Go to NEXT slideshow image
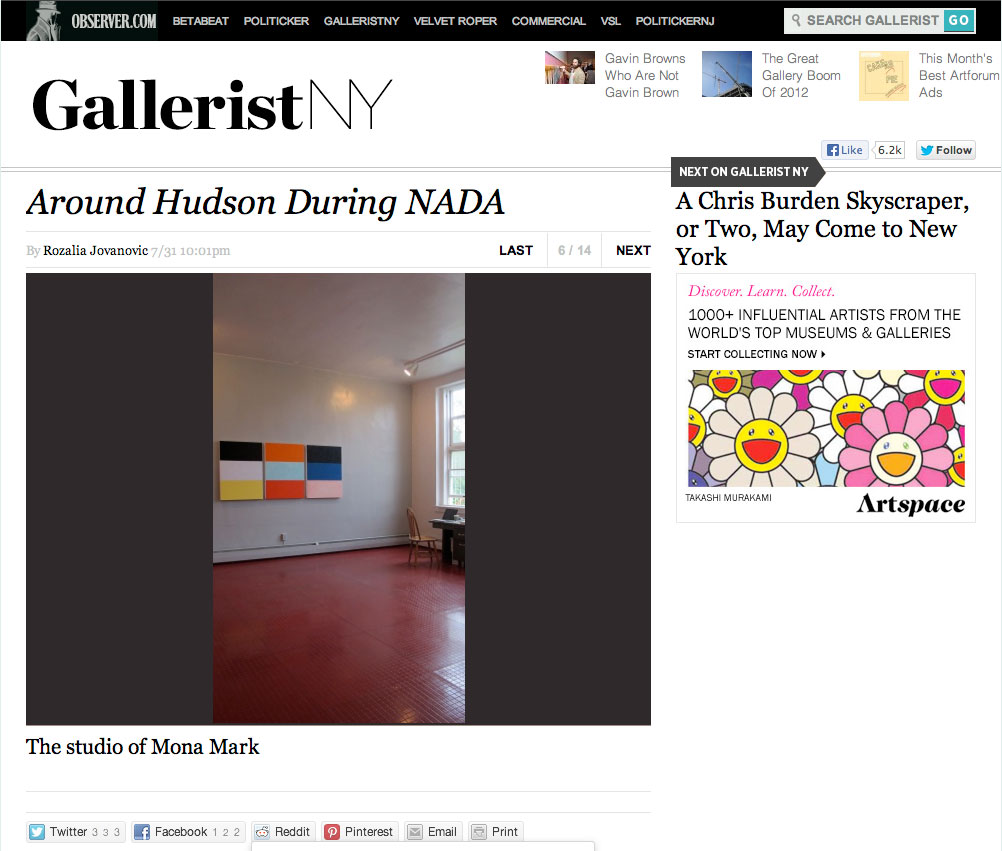The image size is (1002, 851). tap(633, 250)
